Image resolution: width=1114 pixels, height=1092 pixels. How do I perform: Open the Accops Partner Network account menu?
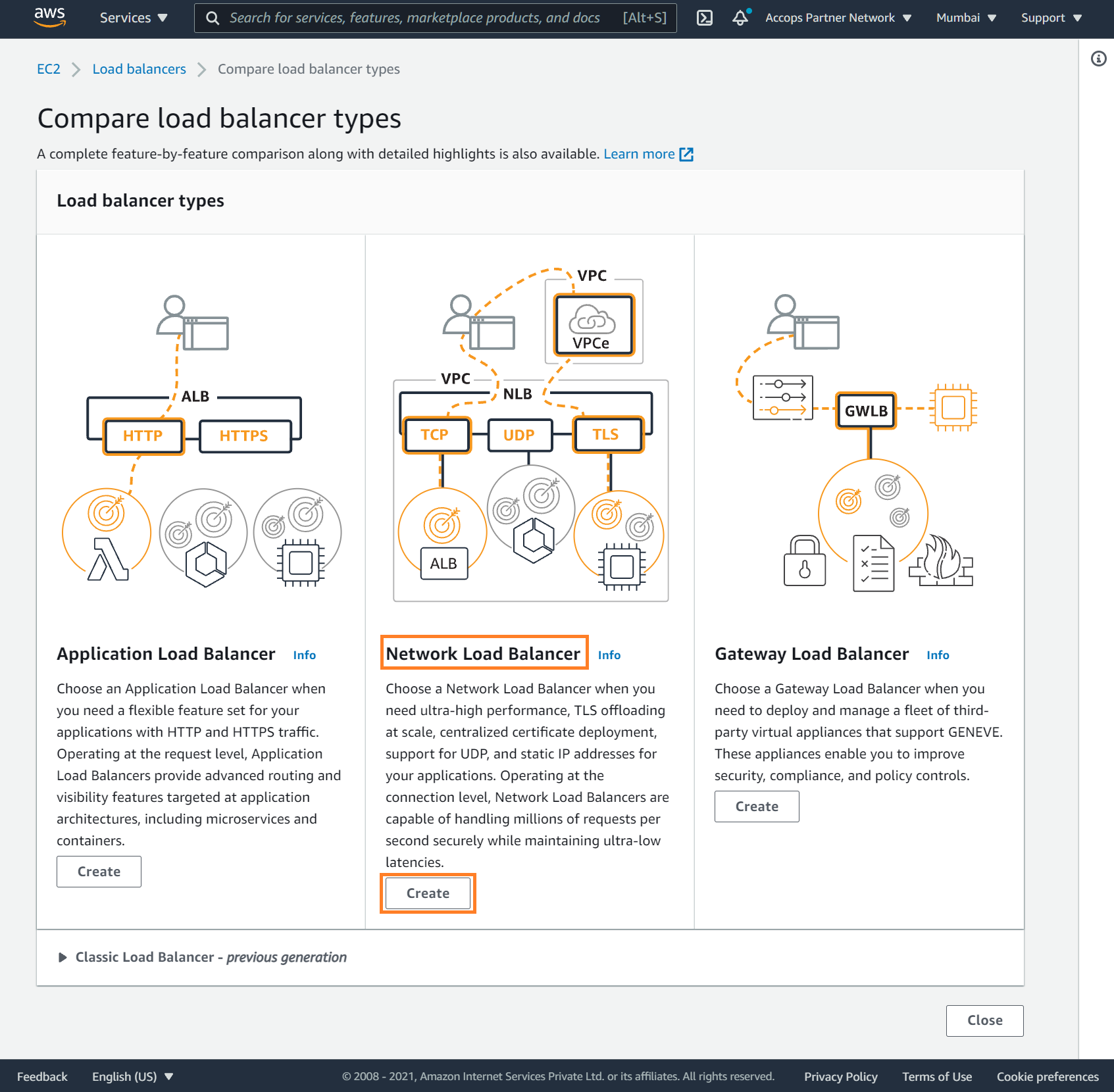(838, 18)
